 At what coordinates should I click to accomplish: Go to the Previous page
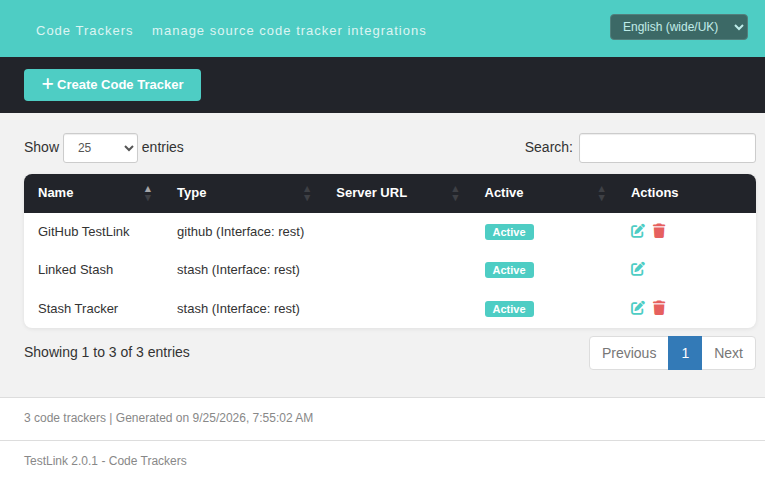[629, 353]
